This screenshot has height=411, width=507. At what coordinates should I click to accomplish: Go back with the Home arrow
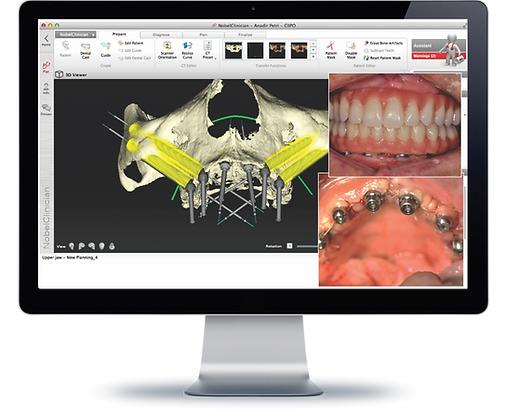coord(46,40)
